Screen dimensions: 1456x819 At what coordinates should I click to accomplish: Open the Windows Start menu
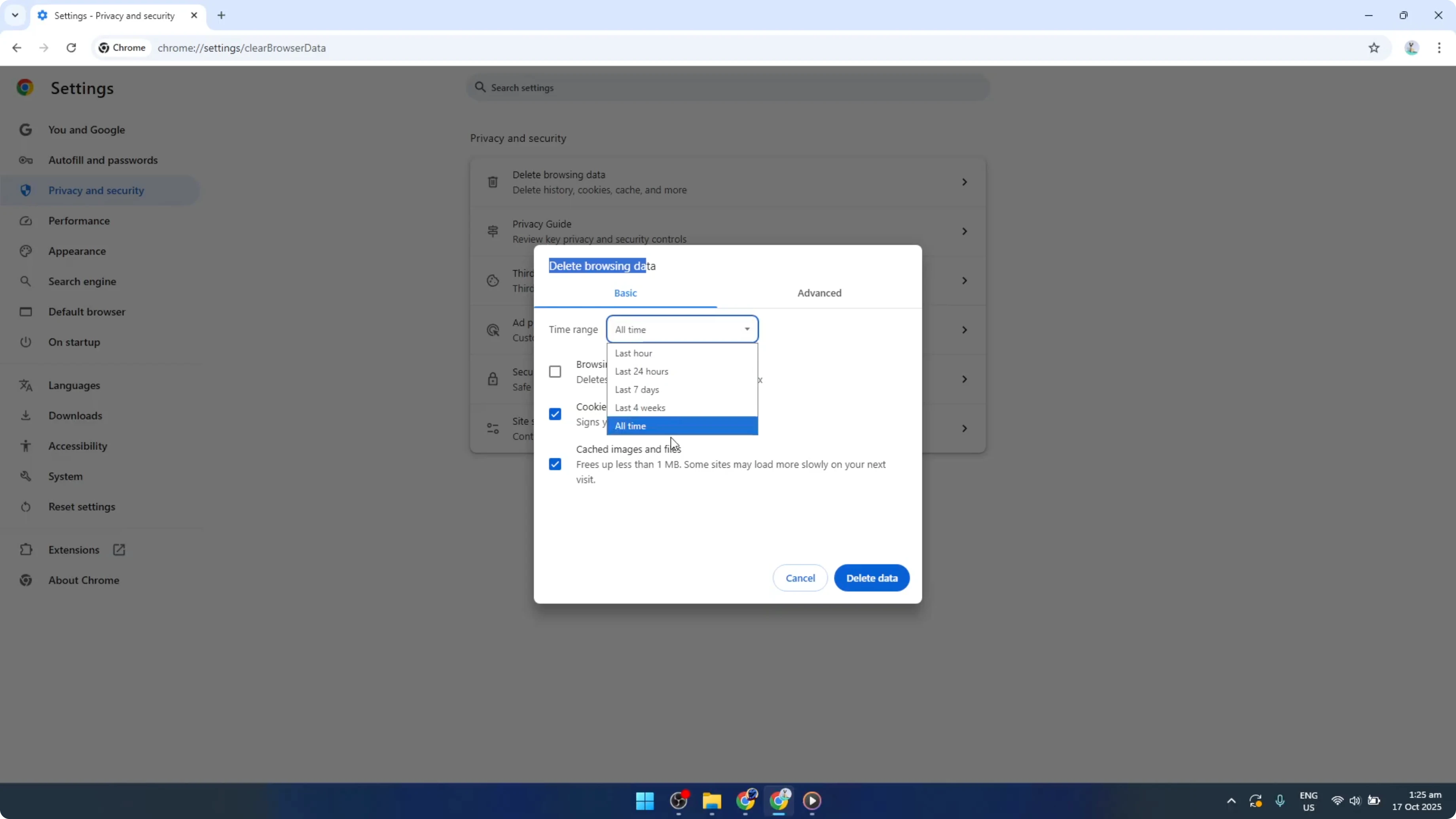645,801
